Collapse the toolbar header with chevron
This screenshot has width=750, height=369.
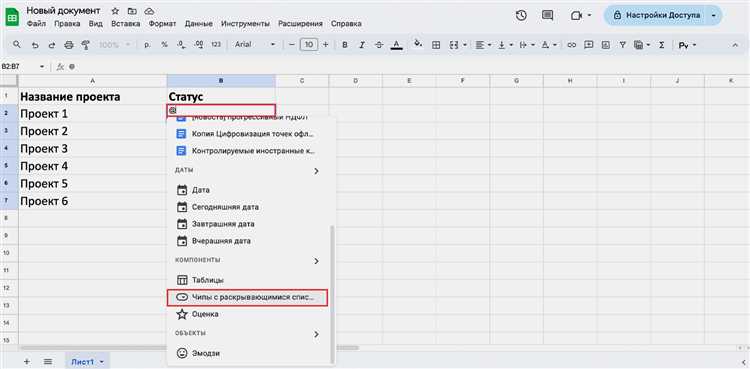pyautogui.click(x=735, y=45)
